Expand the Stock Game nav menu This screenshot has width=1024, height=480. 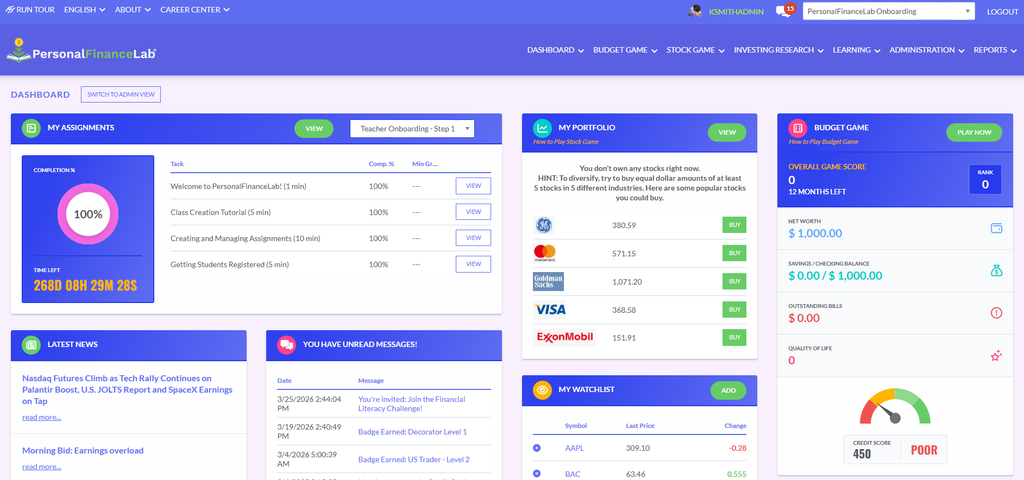(696, 50)
